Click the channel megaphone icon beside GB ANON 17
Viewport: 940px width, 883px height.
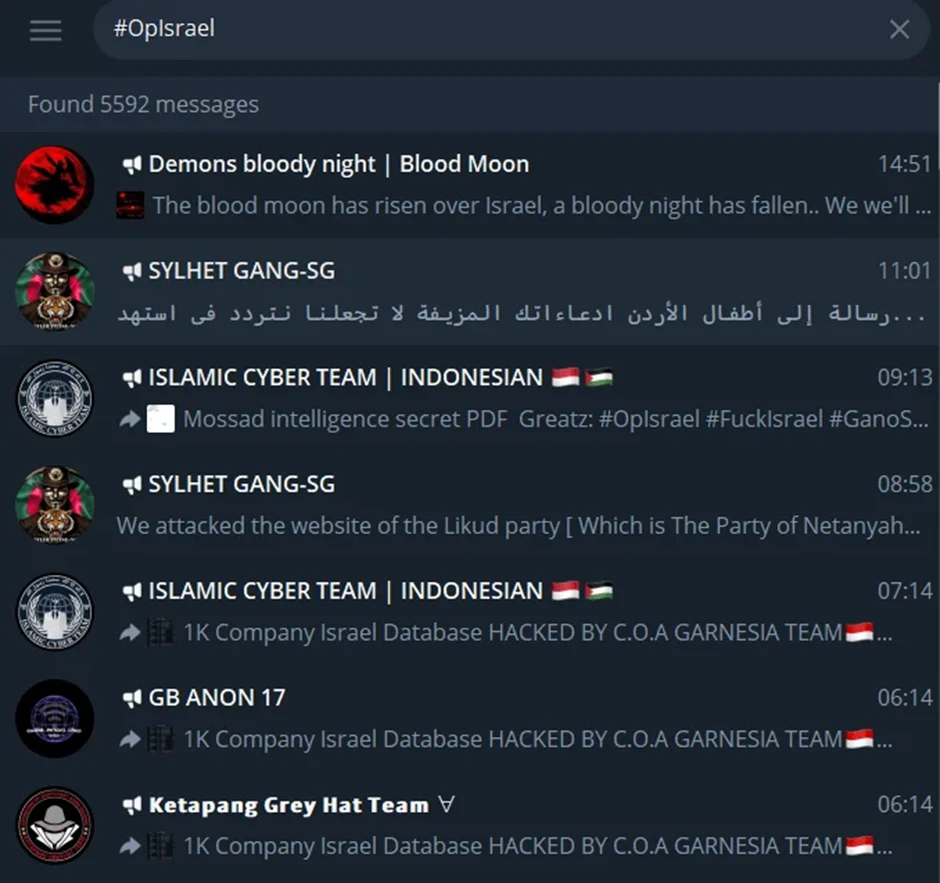click(131, 698)
